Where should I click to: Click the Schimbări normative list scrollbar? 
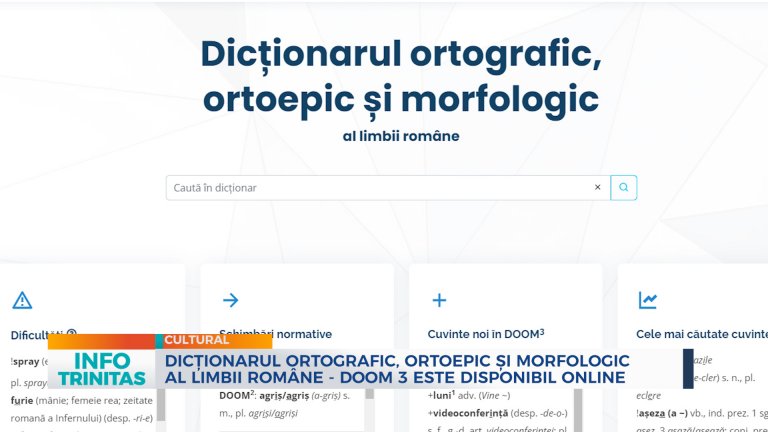tap(370, 394)
